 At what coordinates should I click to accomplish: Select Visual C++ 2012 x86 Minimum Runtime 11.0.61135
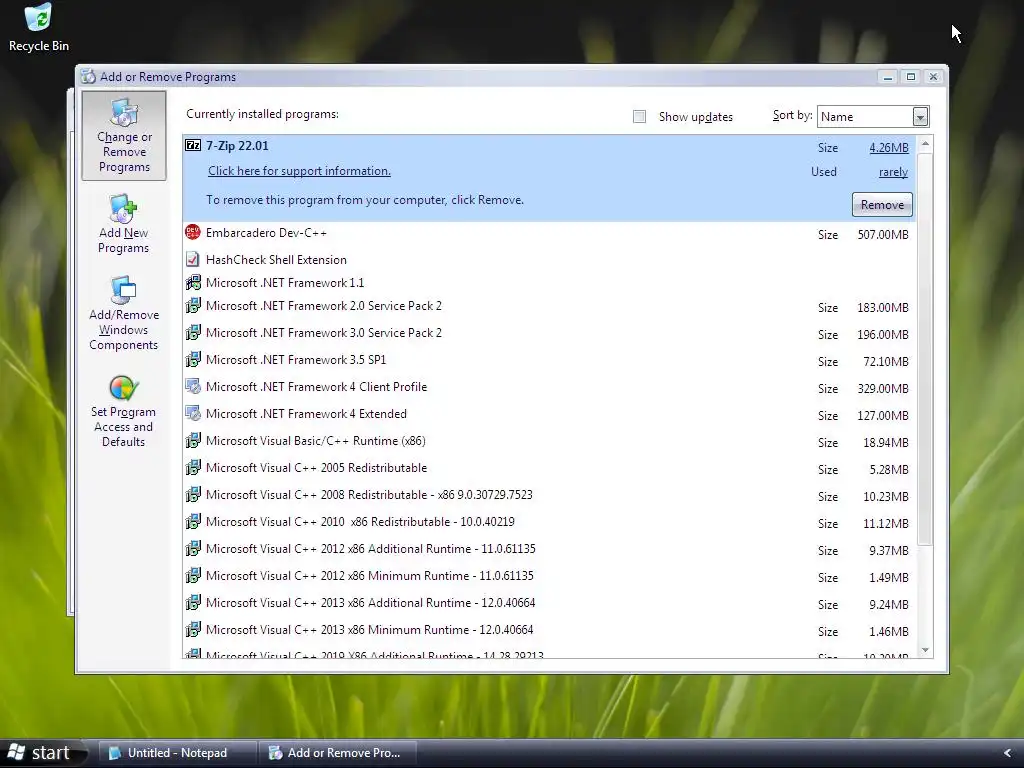coord(549,576)
